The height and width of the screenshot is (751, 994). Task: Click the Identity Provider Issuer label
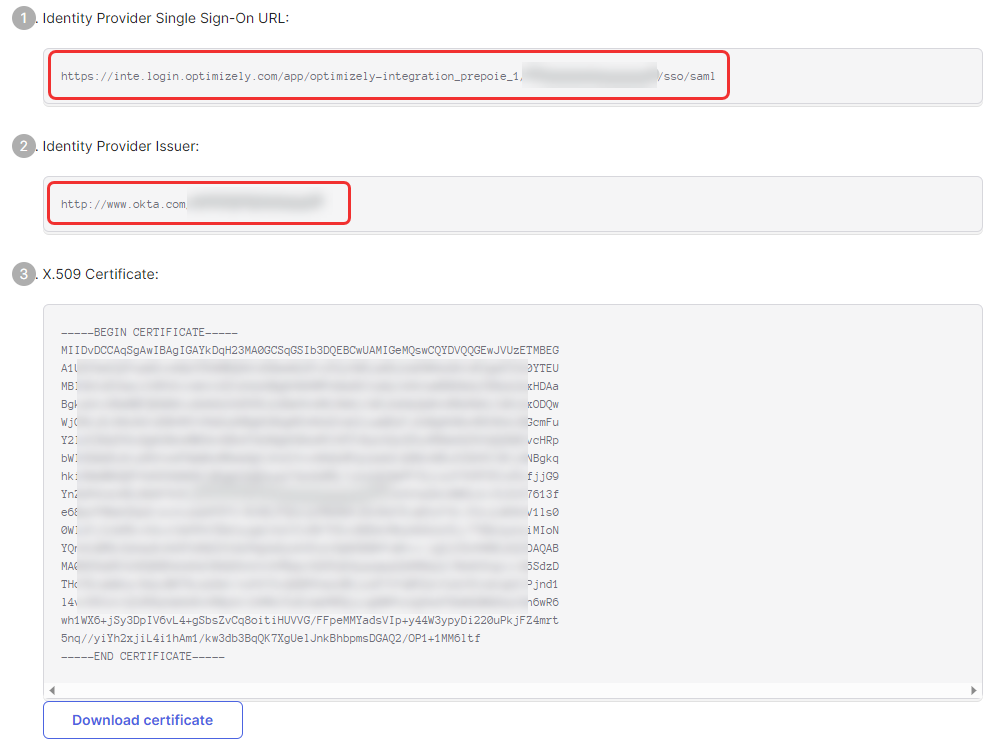120,146
